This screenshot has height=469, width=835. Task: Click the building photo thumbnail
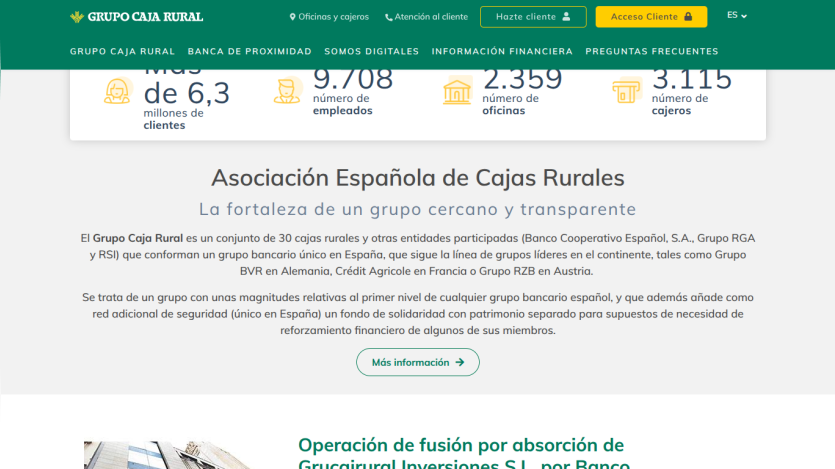pyautogui.click(x=168, y=455)
